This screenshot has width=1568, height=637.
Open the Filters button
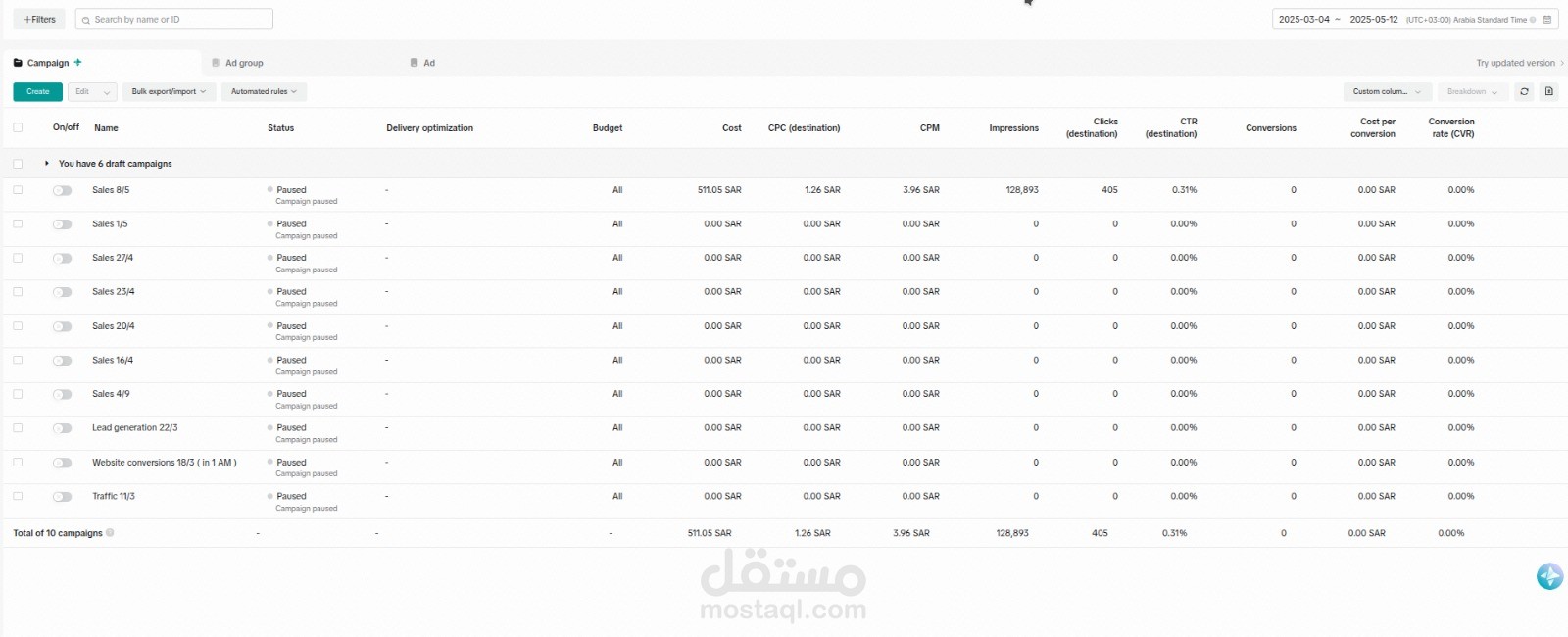(39, 19)
